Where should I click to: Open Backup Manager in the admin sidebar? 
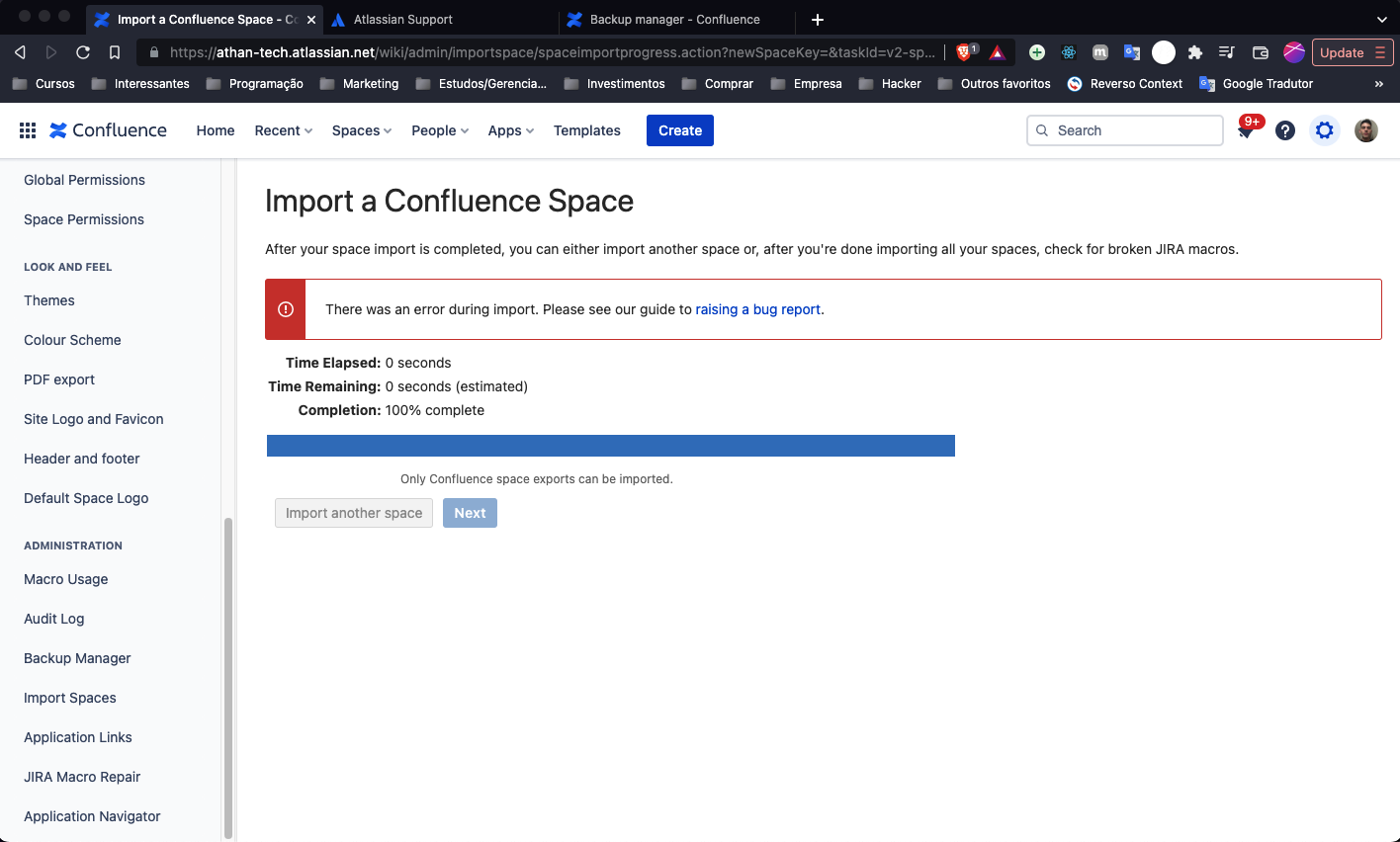(77, 658)
